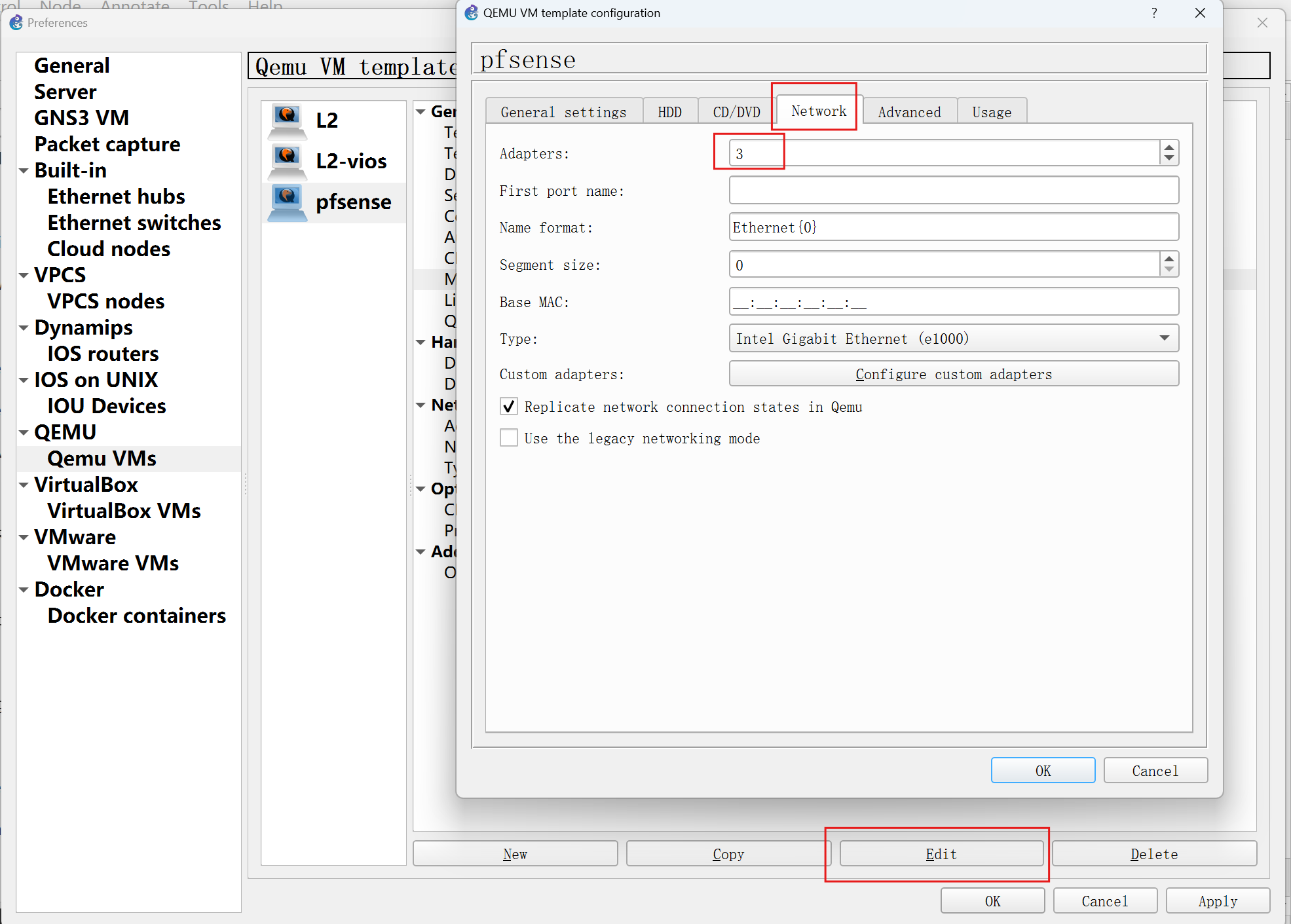Click the L2-vios QEMU template icon

pos(287,160)
